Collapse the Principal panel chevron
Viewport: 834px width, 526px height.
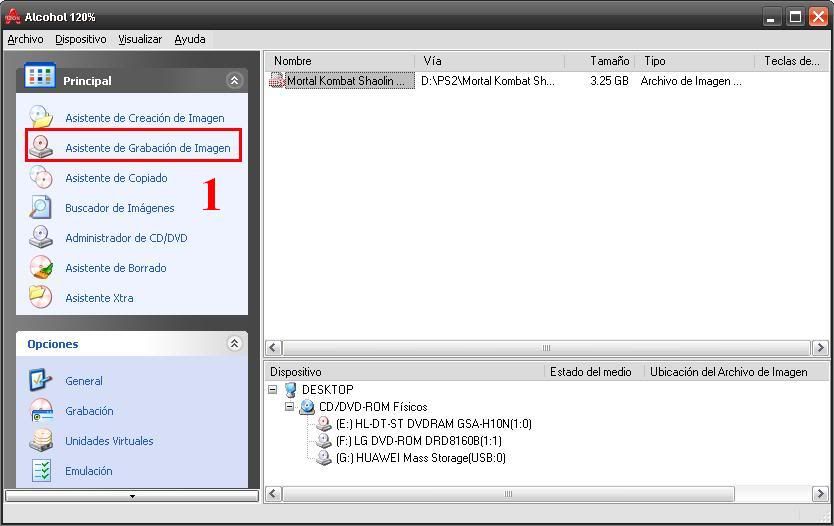(x=234, y=80)
